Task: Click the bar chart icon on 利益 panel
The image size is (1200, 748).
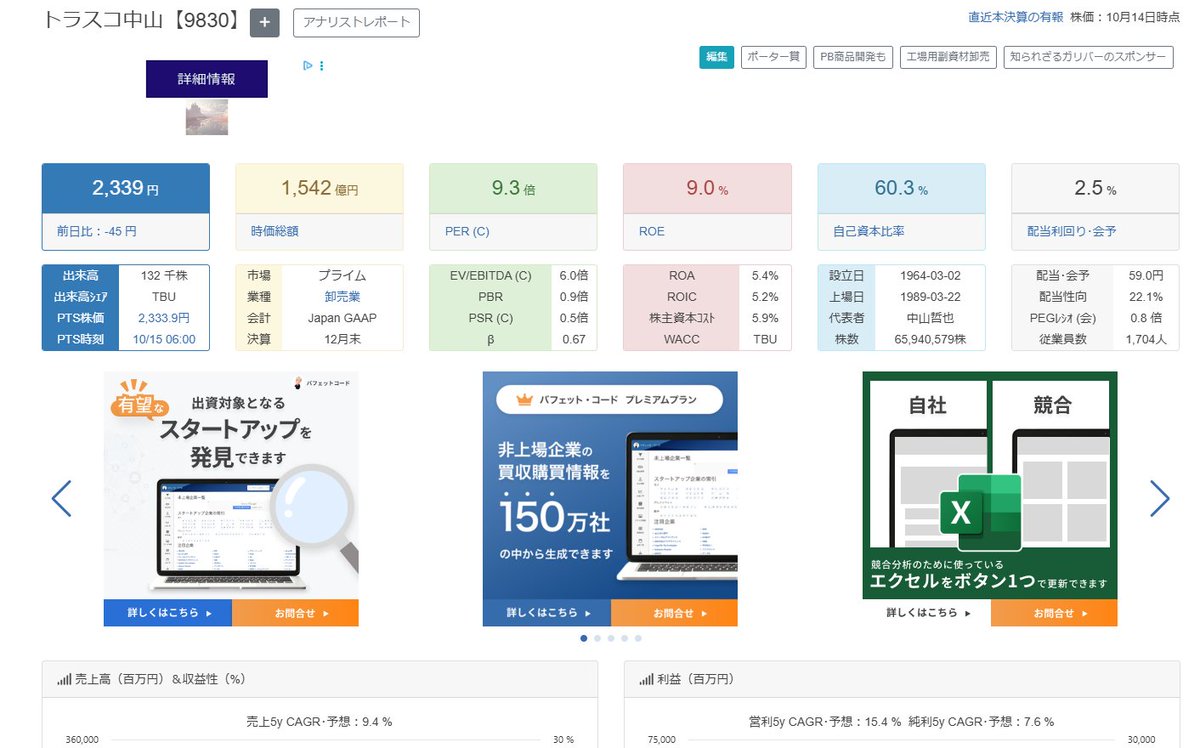Action: click(644, 679)
